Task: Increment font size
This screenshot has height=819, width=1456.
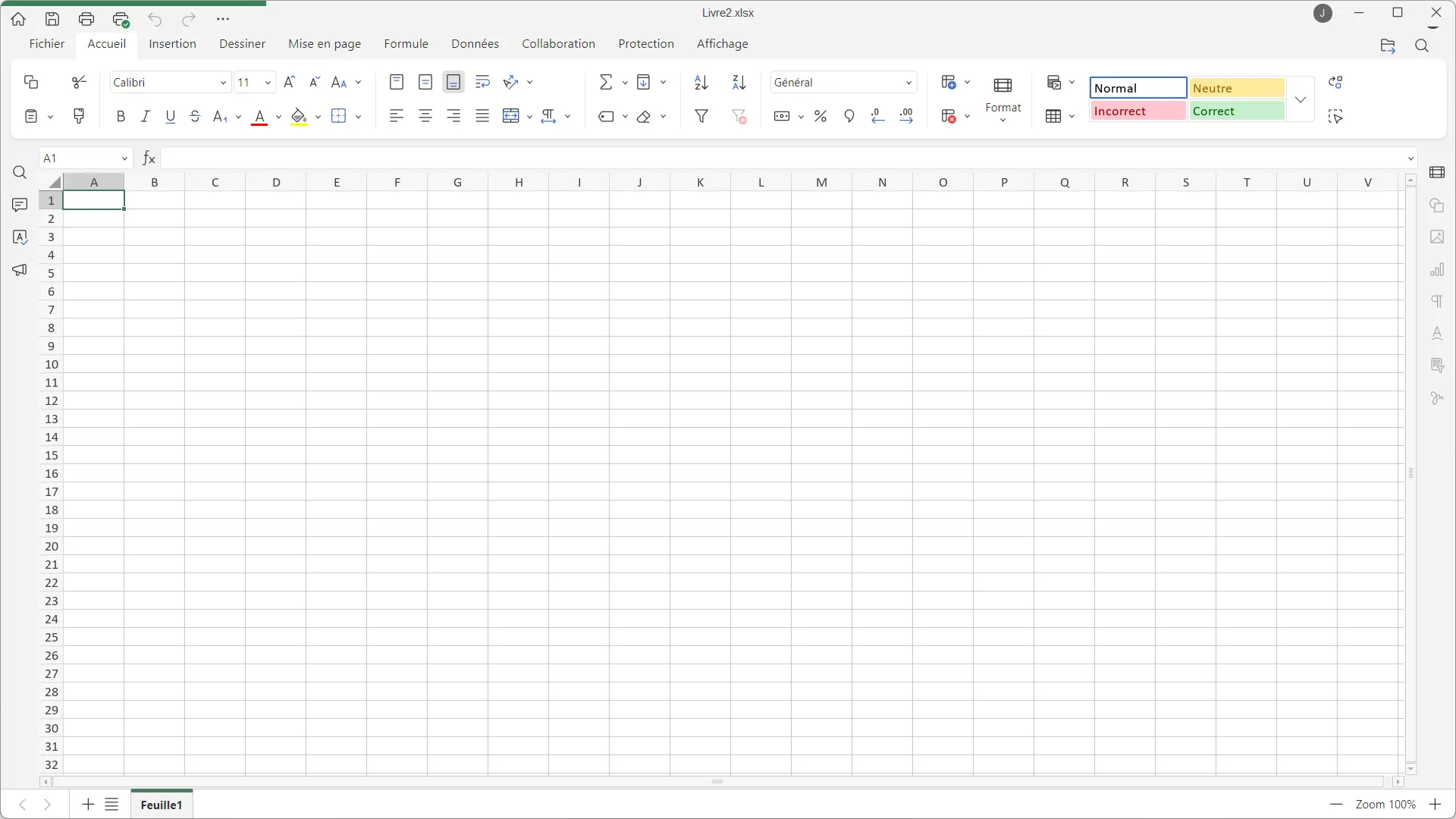Action: (x=289, y=82)
